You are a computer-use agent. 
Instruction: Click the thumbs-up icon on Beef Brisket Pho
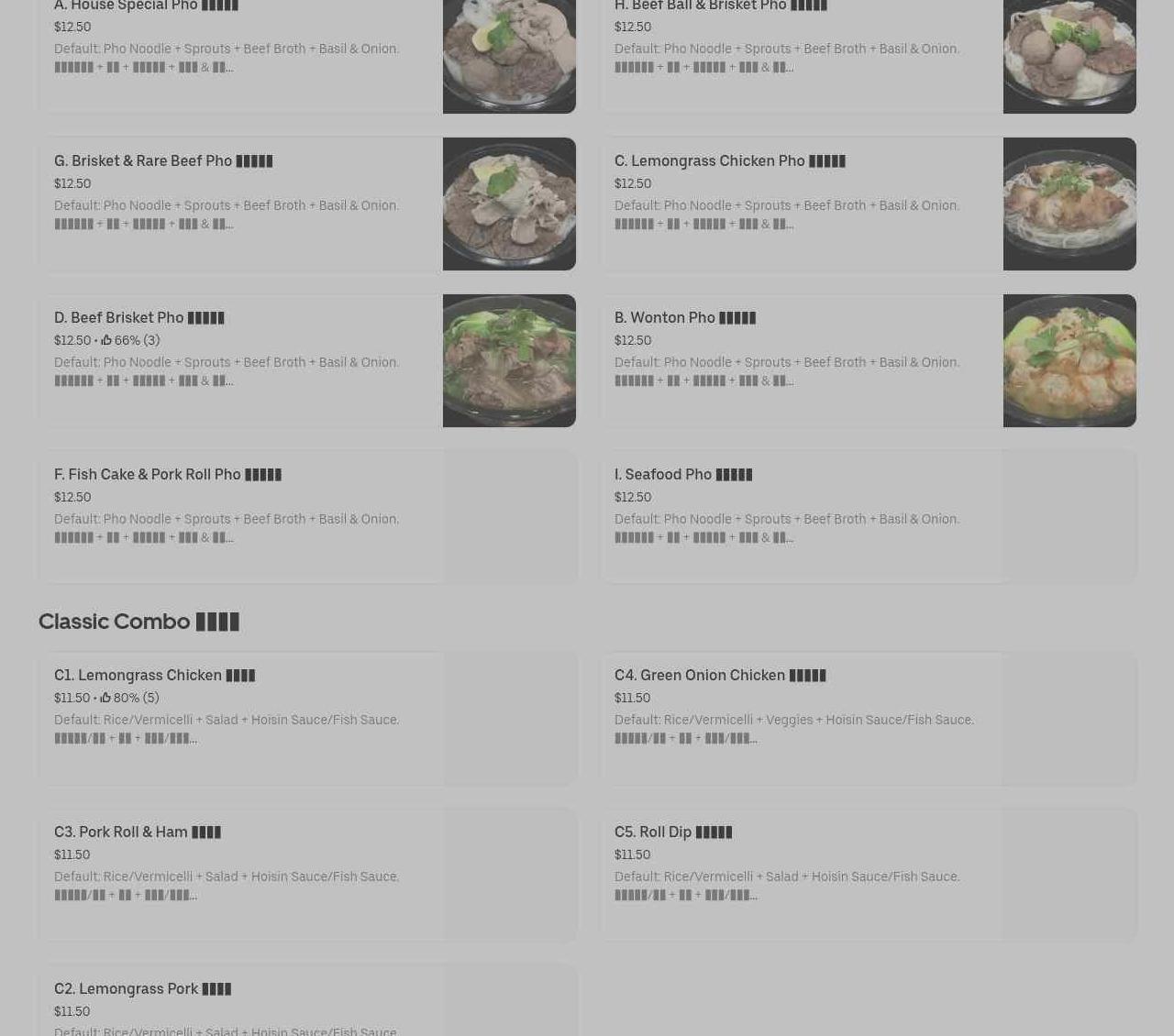[105, 340]
